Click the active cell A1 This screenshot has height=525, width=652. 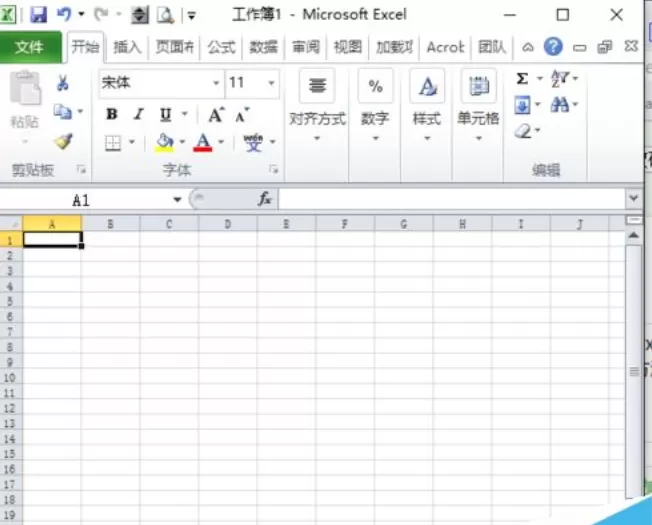tap(52, 239)
